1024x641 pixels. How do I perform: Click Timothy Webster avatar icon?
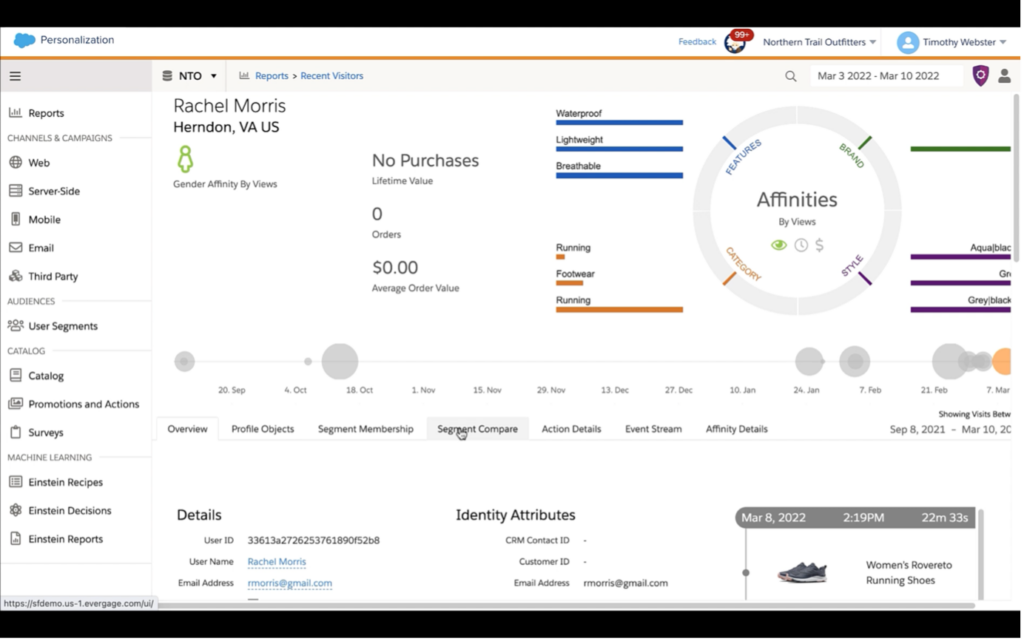point(907,42)
